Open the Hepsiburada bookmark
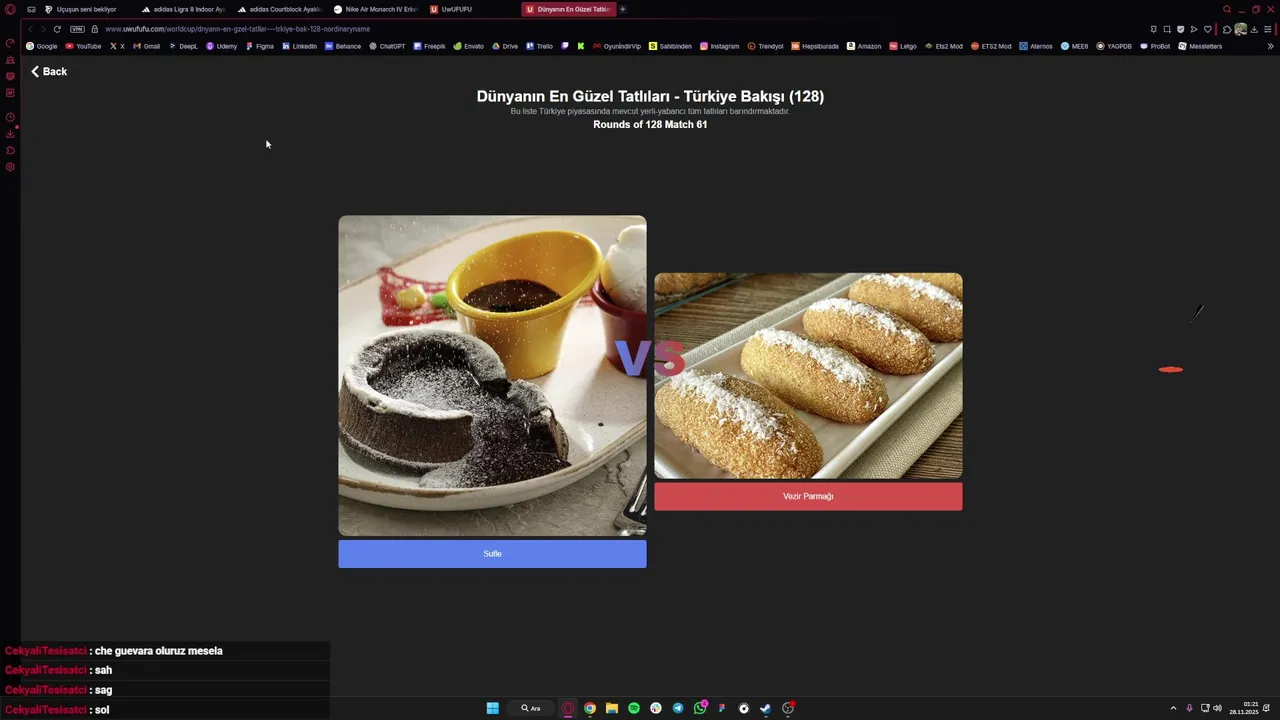The width and height of the screenshot is (1280, 720). point(815,46)
